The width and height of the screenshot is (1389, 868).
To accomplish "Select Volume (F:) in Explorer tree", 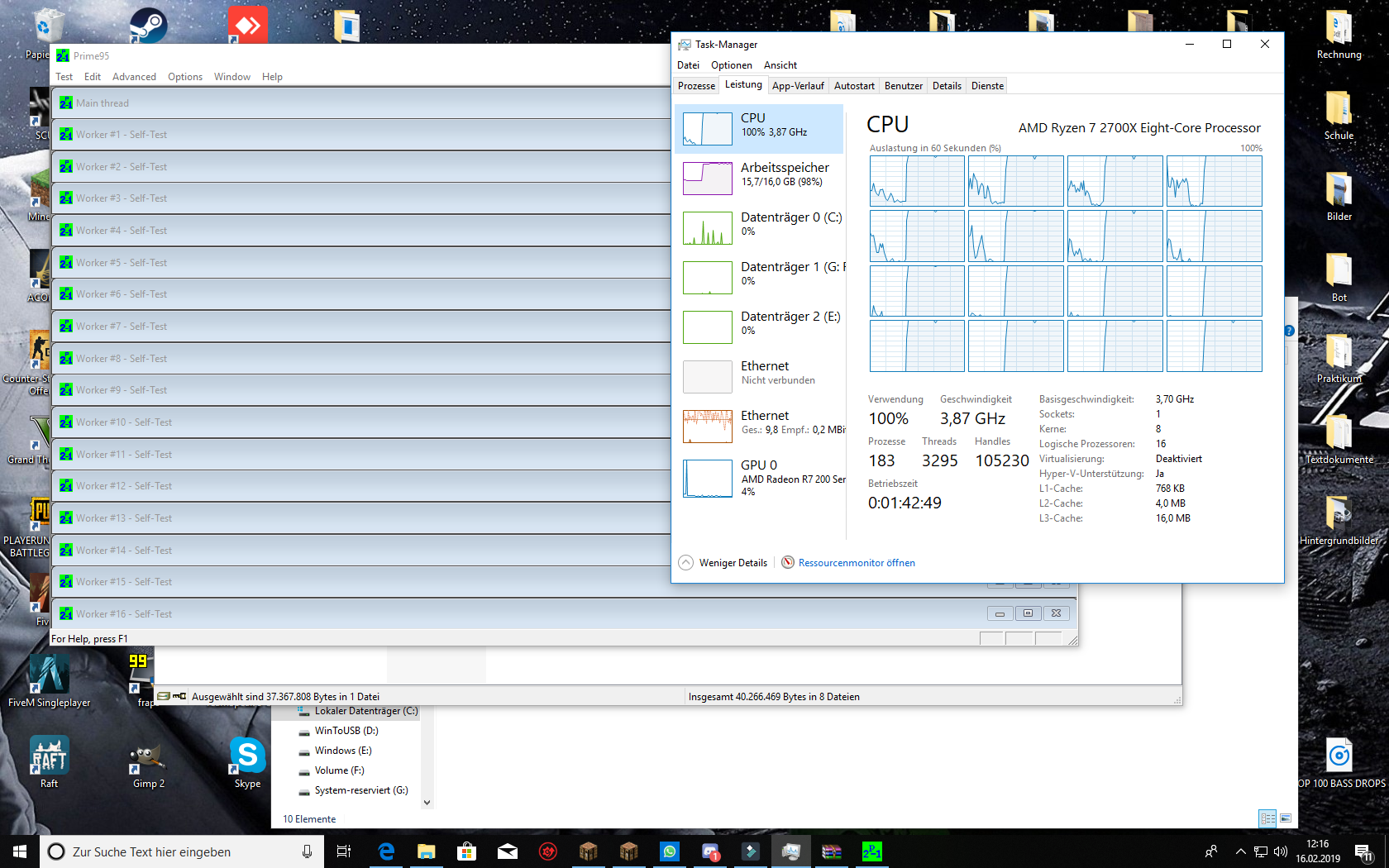I will click(332, 770).
